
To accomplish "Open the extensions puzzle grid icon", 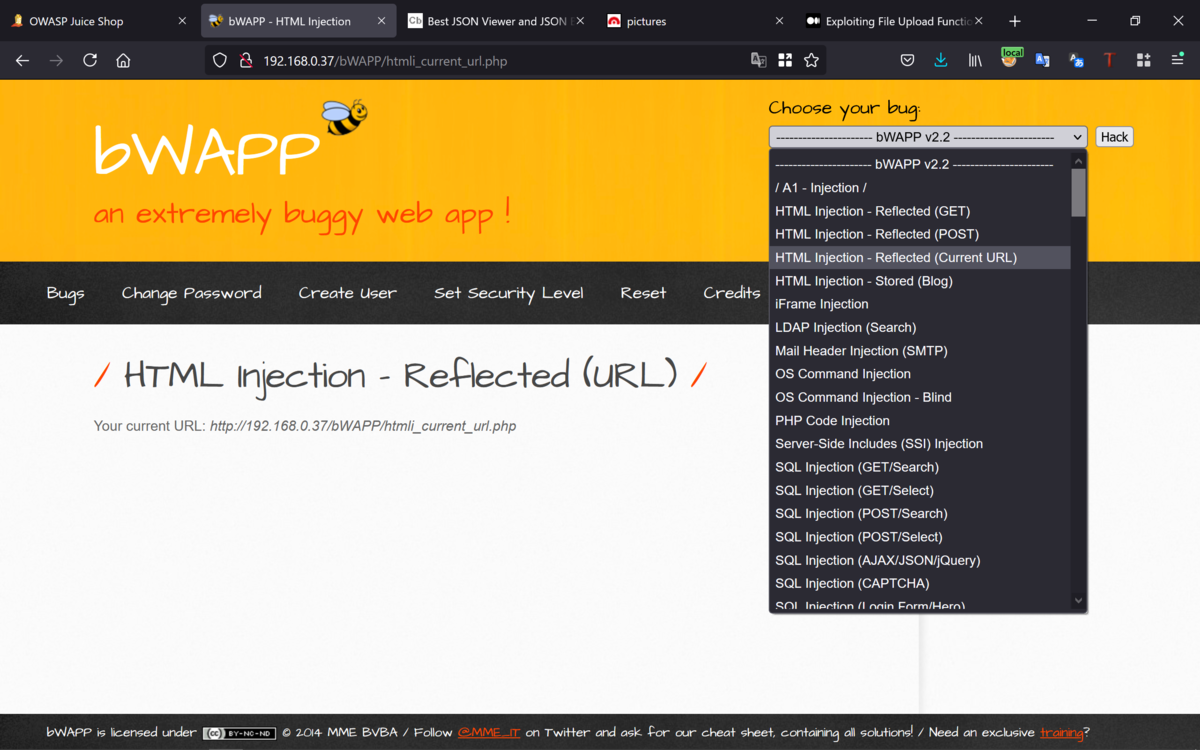I will (1143, 60).
